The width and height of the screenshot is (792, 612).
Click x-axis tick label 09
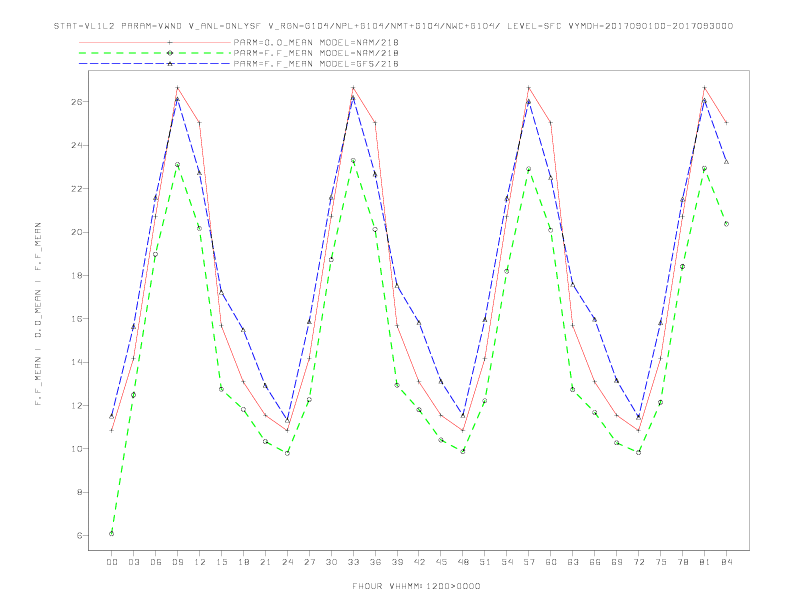tap(177, 562)
